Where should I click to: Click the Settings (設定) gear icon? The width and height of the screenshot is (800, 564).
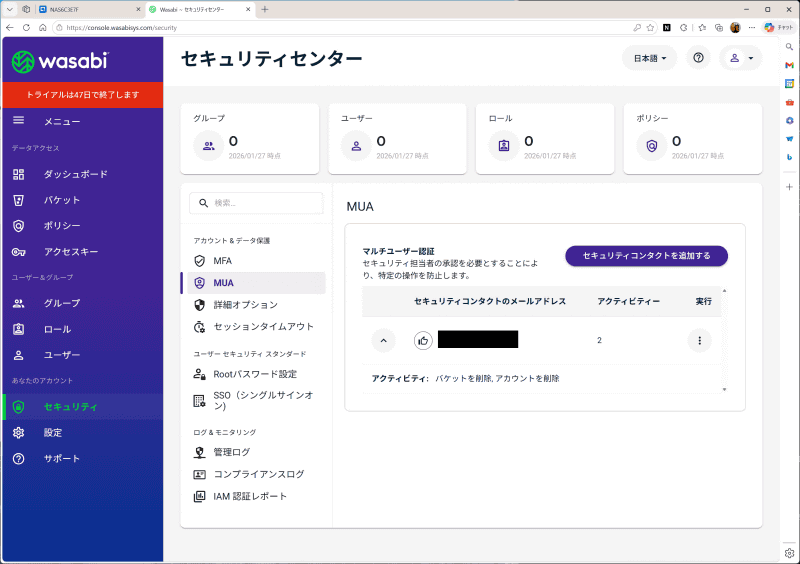coord(18,433)
